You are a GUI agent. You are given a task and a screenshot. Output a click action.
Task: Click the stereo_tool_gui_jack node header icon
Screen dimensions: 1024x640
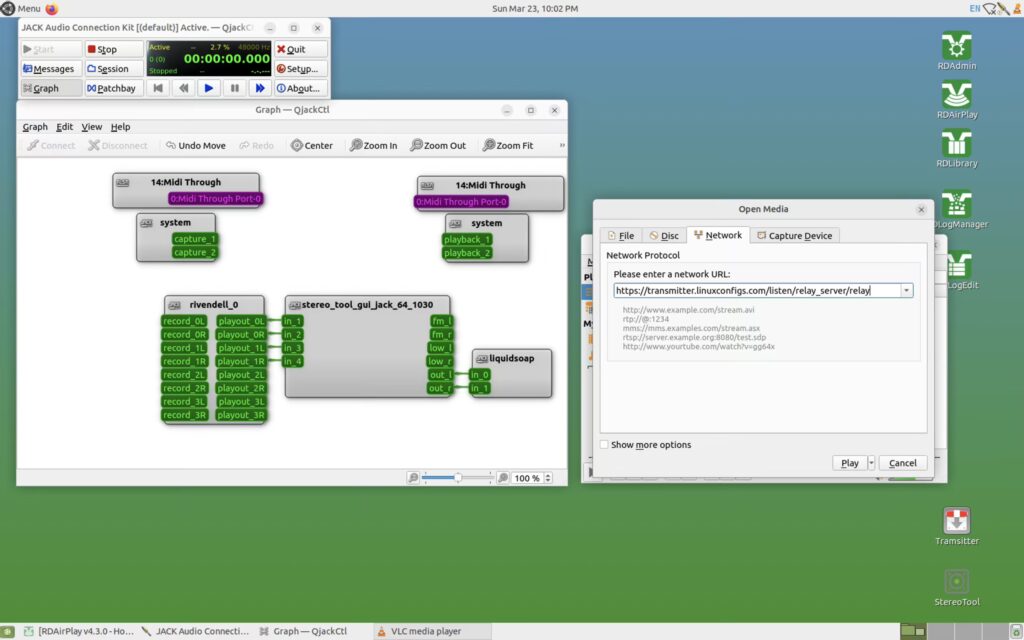295,305
